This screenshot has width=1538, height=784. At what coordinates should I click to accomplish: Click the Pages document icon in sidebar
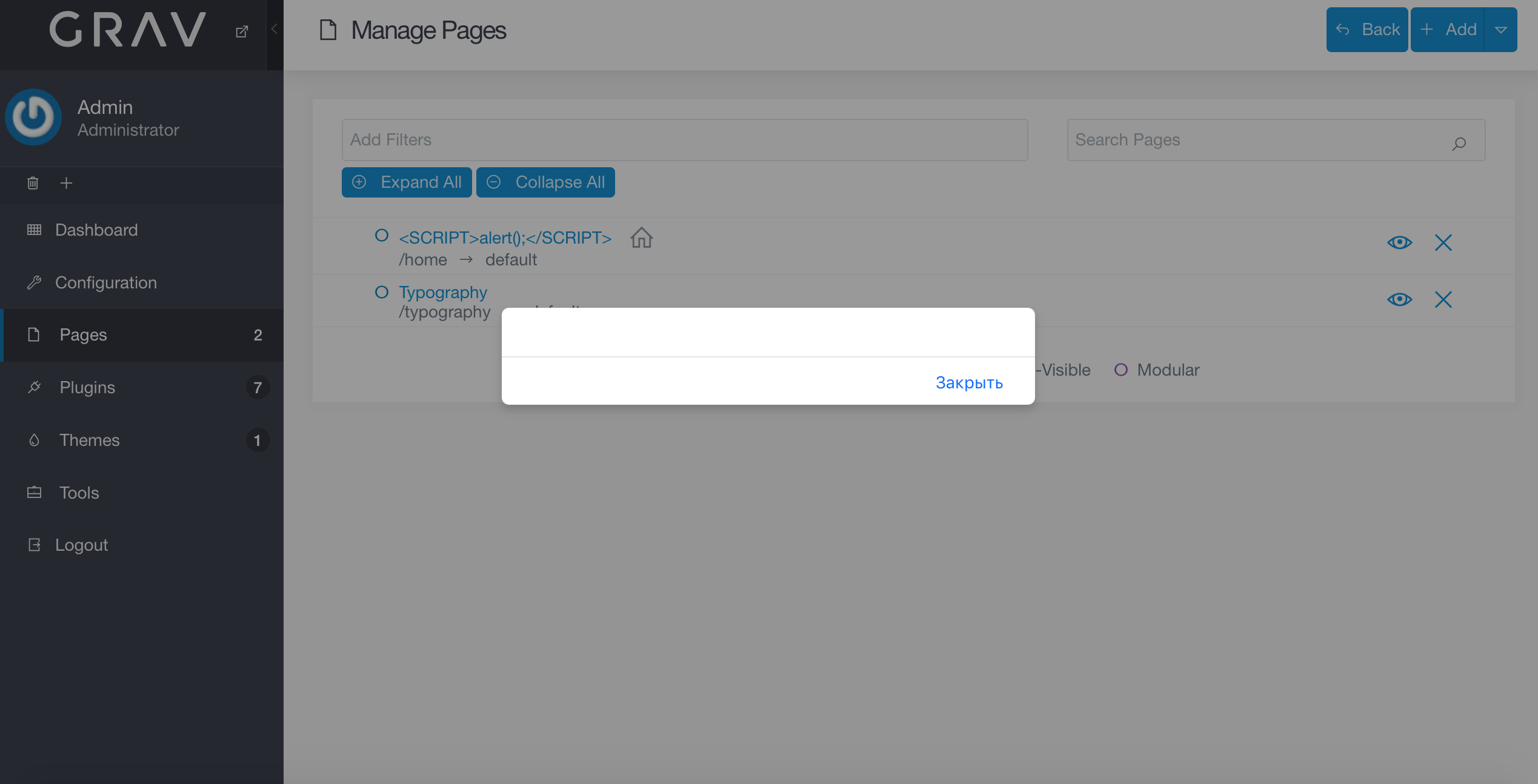(x=34, y=334)
